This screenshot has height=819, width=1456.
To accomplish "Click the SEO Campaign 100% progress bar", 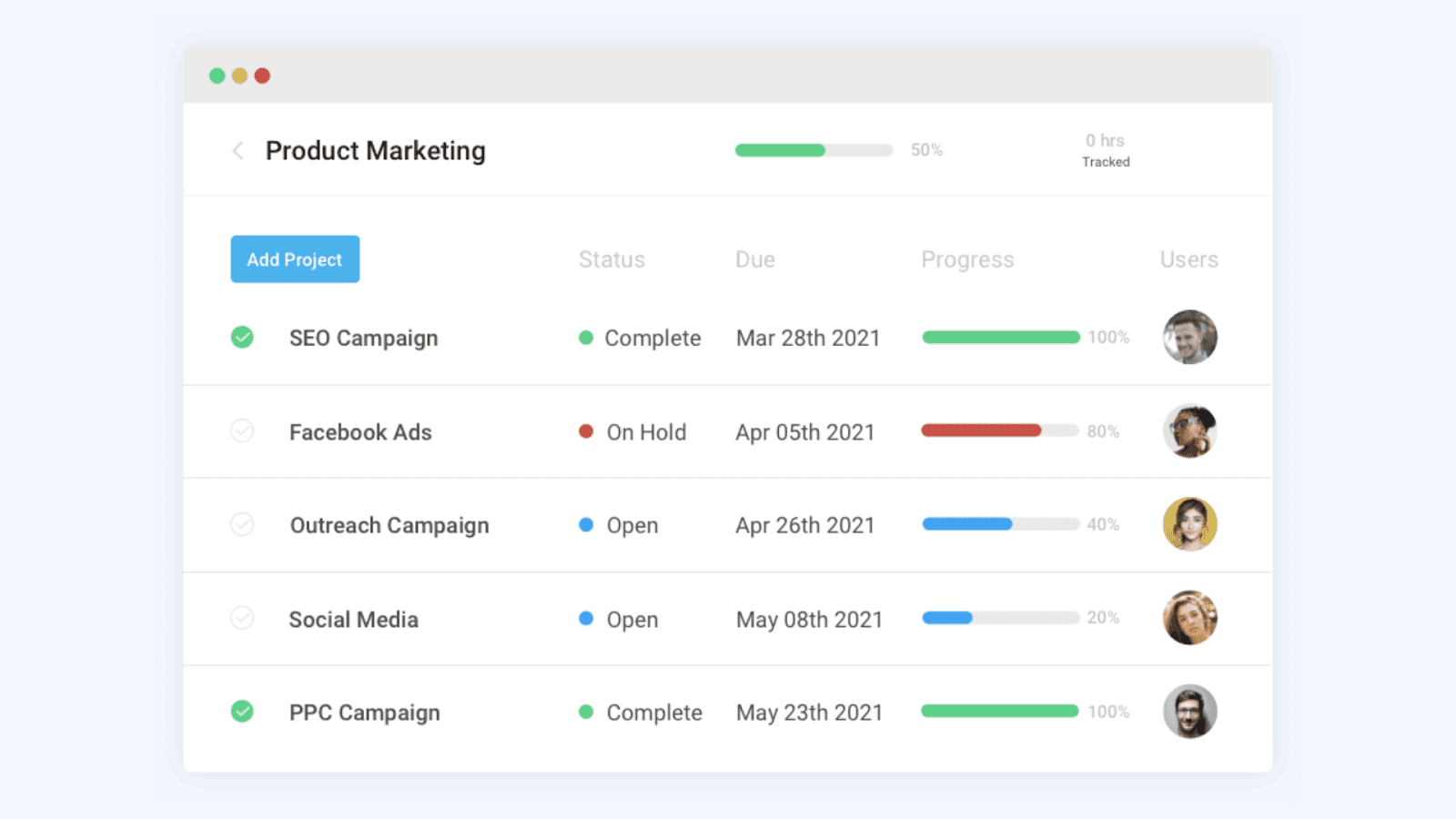I will [1001, 338].
